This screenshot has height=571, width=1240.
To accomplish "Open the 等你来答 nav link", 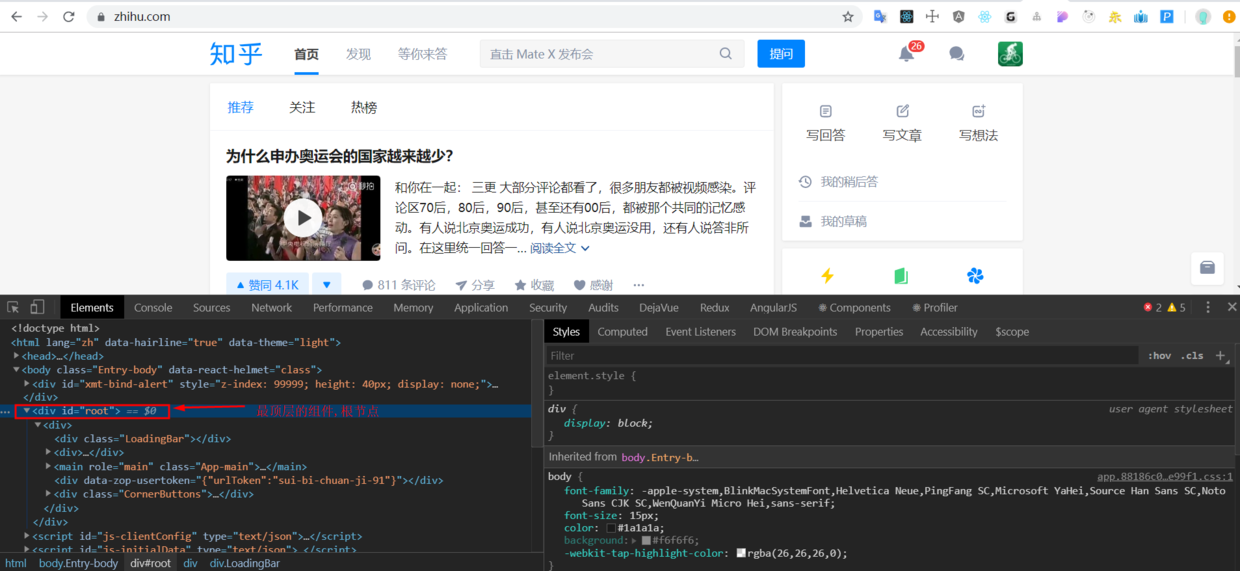I will click(x=422, y=54).
